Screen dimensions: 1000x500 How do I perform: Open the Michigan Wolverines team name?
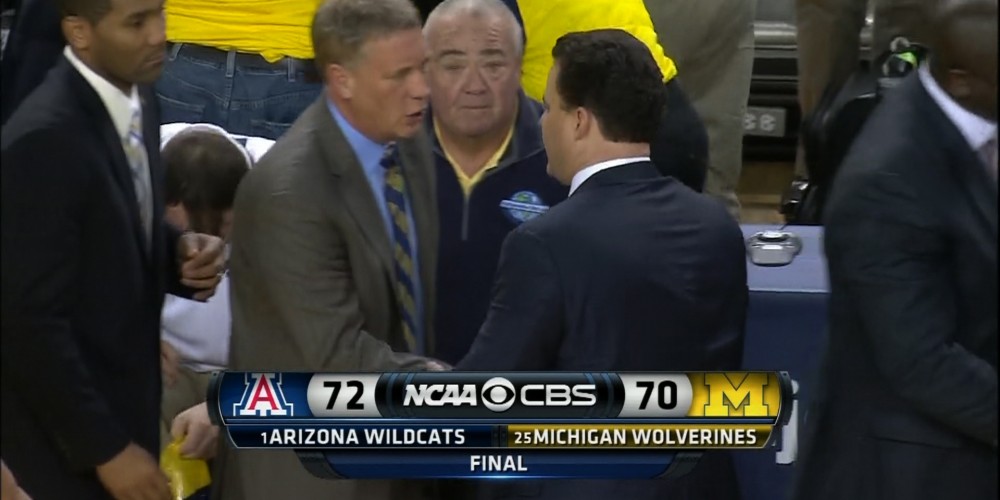[x=644, y=437]
